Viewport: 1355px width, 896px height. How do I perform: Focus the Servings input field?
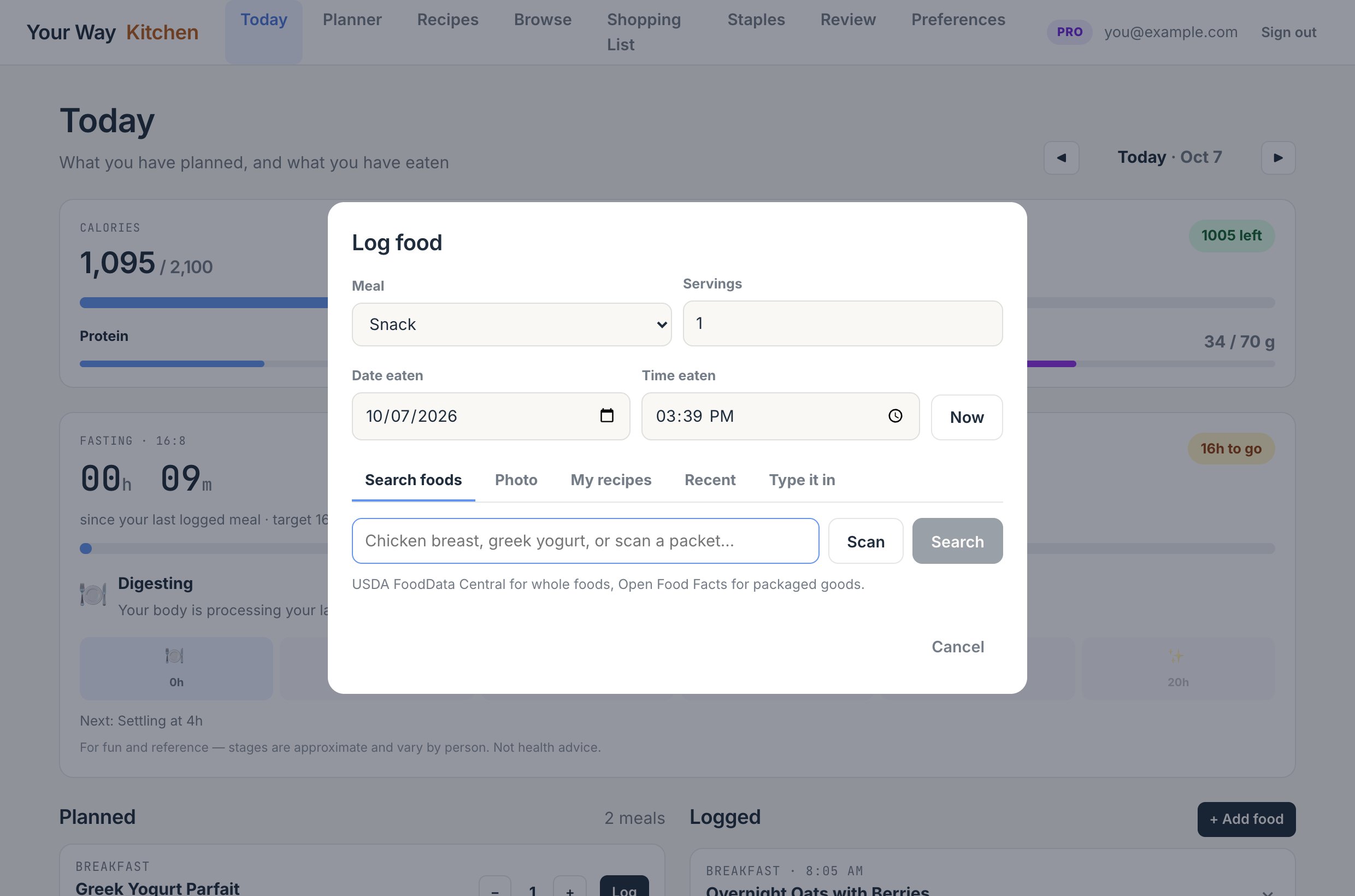tap(843, 323)
